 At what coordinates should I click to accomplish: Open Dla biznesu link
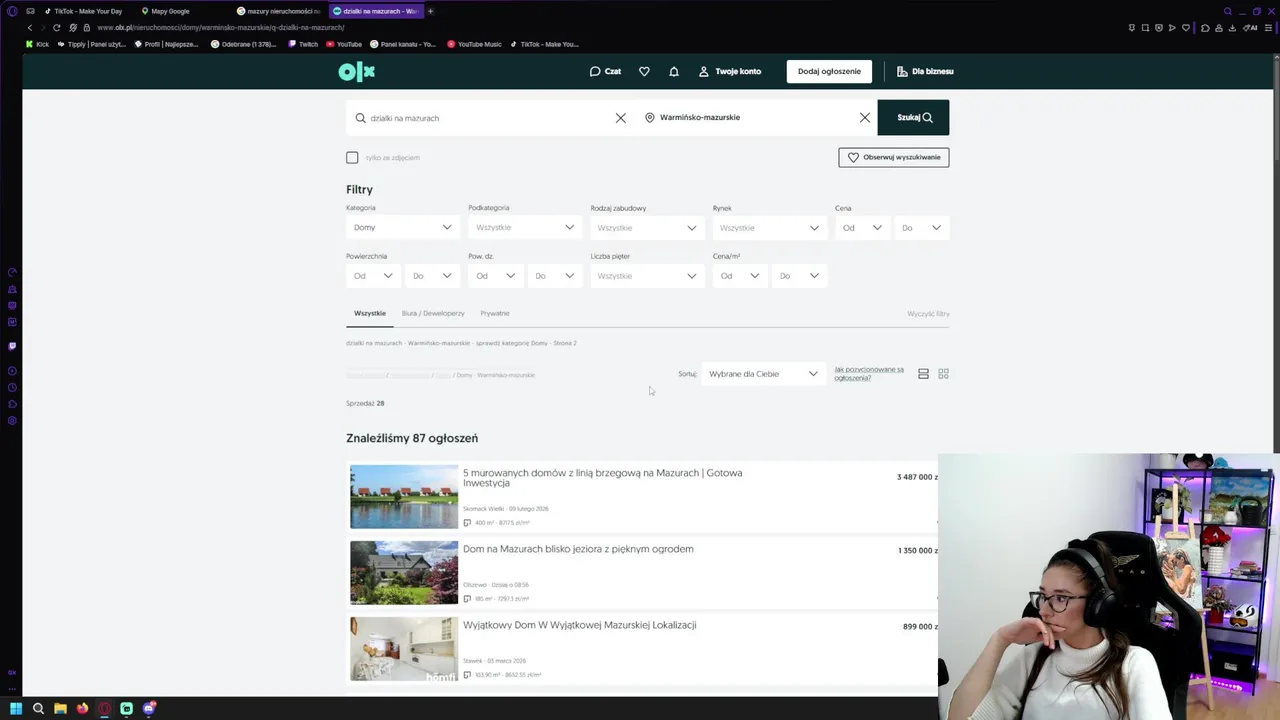(x=925, y=71)
